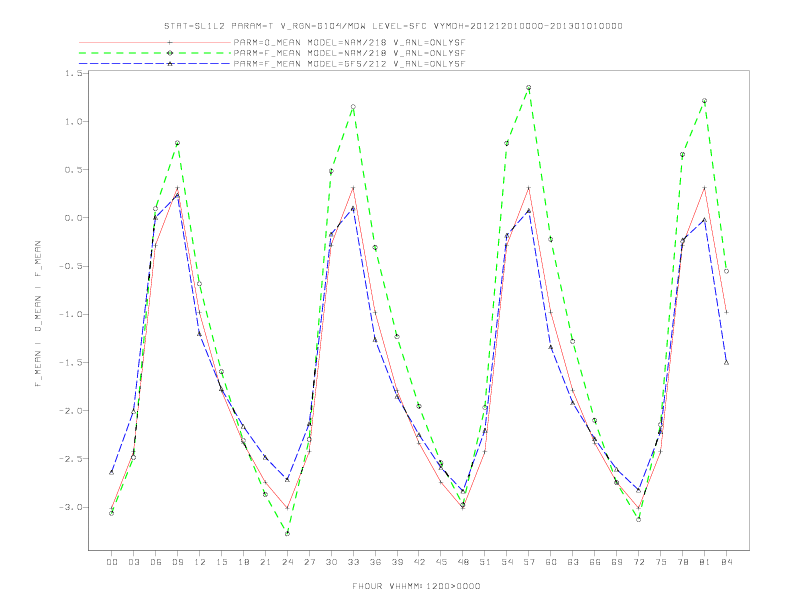
Task: Click the x-axis tick label 06
Action: (x=156, y=562)
